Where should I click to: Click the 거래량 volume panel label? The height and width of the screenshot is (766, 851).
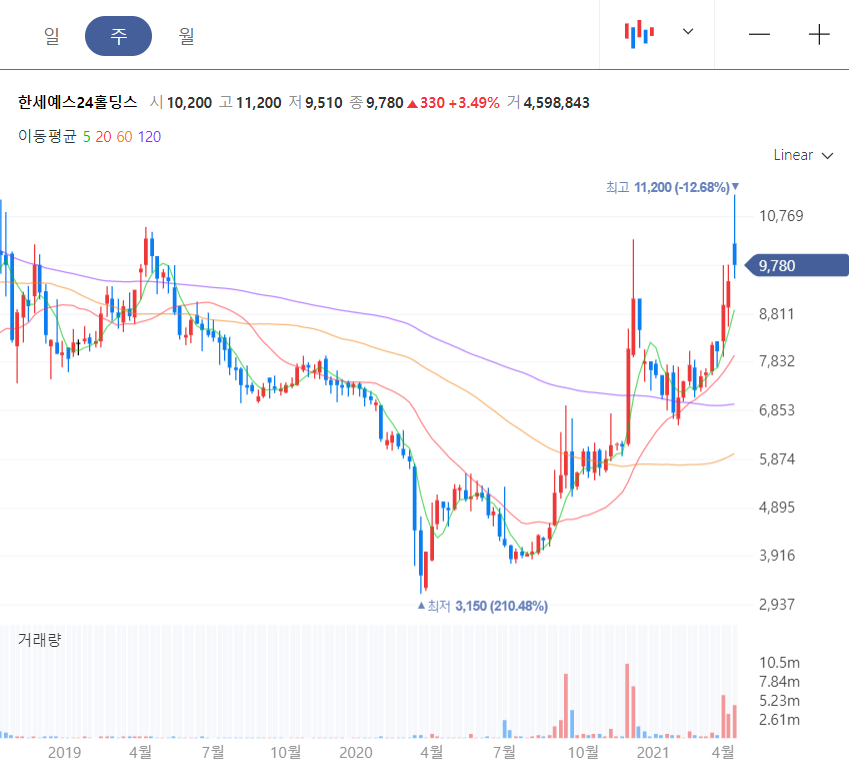40,640
